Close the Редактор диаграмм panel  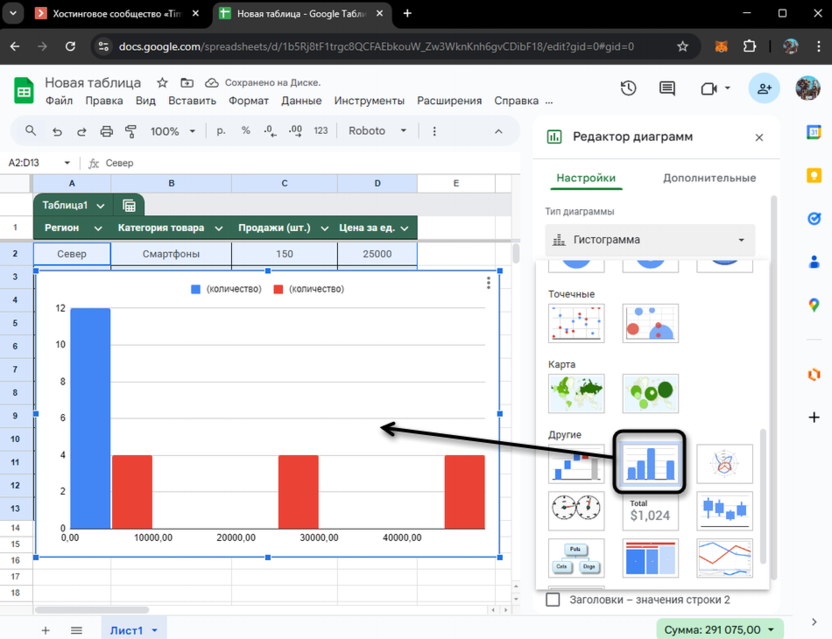pyautogui.click(x=759, y=138)
